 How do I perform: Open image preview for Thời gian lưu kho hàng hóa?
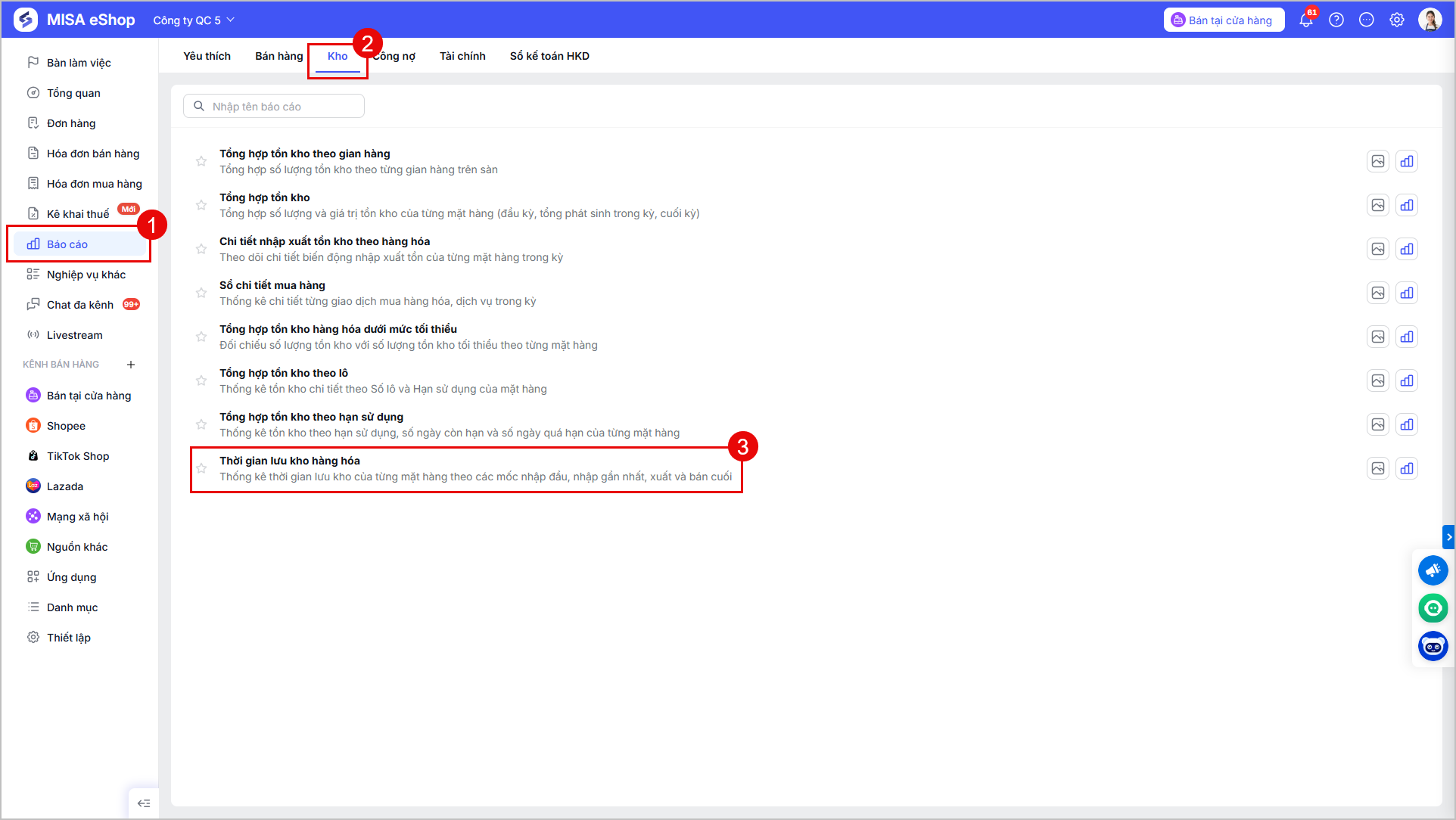pyautogui.click(x=1378, y=468)
